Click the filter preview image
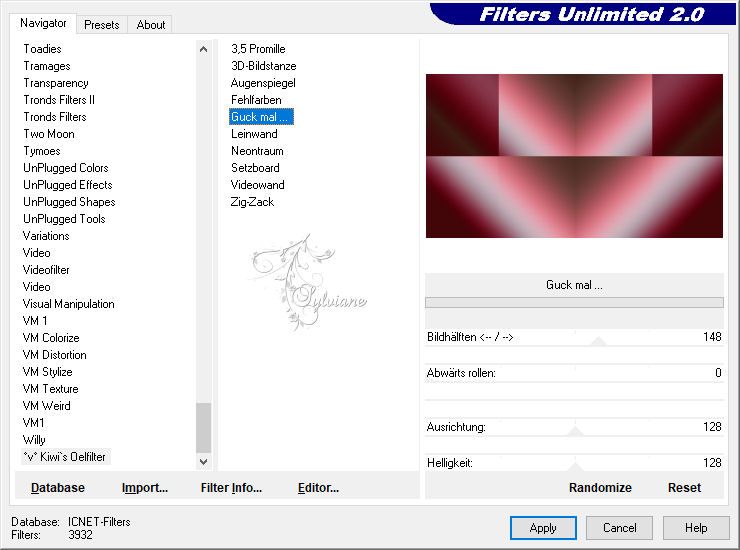Image resolution: width=740 pixels, height=550 pixels. [x=574, y=156]
